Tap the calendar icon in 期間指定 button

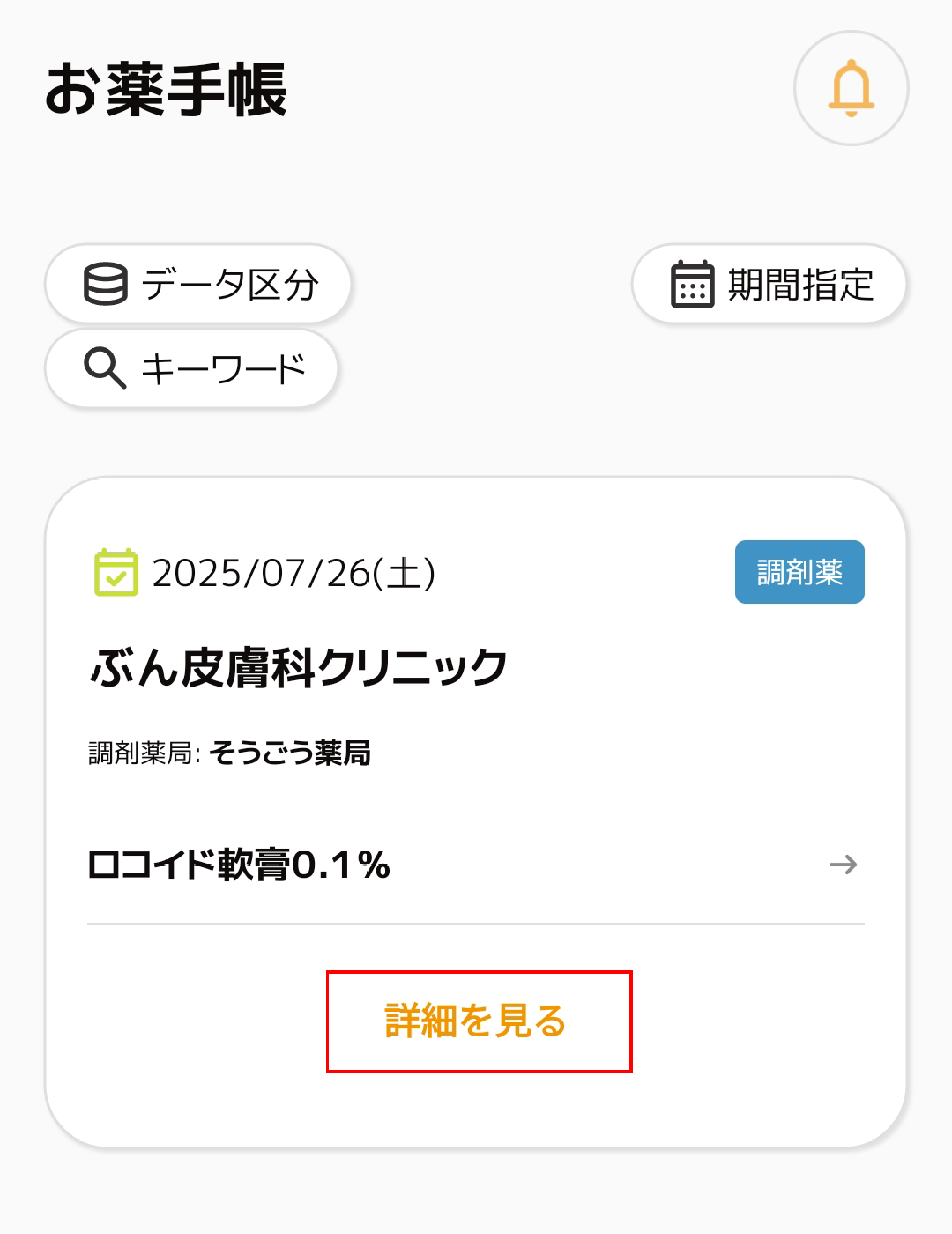[692, 284]
